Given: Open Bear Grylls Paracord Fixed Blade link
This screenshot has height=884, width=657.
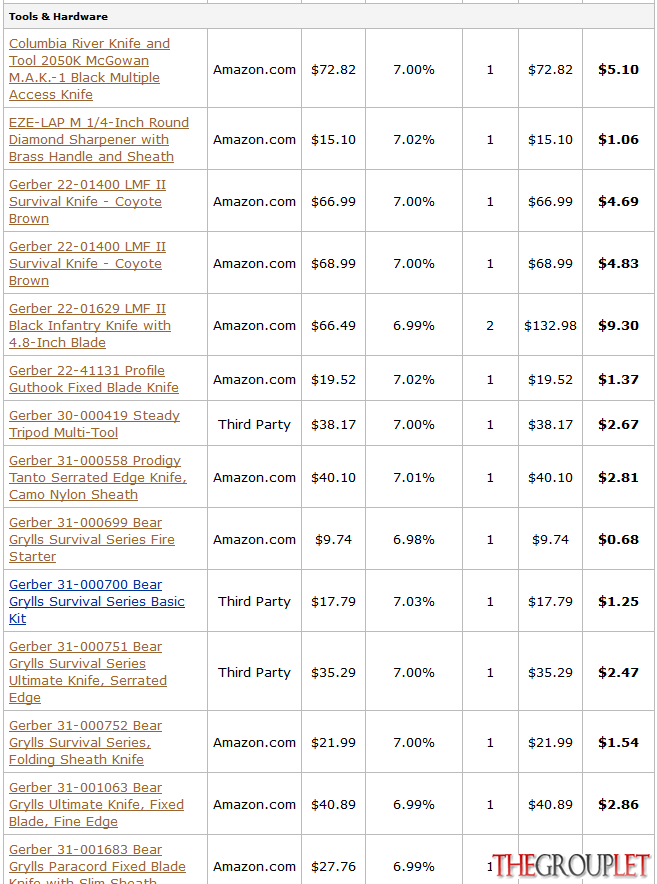Looking at the screenshot, I should point(97,864).
